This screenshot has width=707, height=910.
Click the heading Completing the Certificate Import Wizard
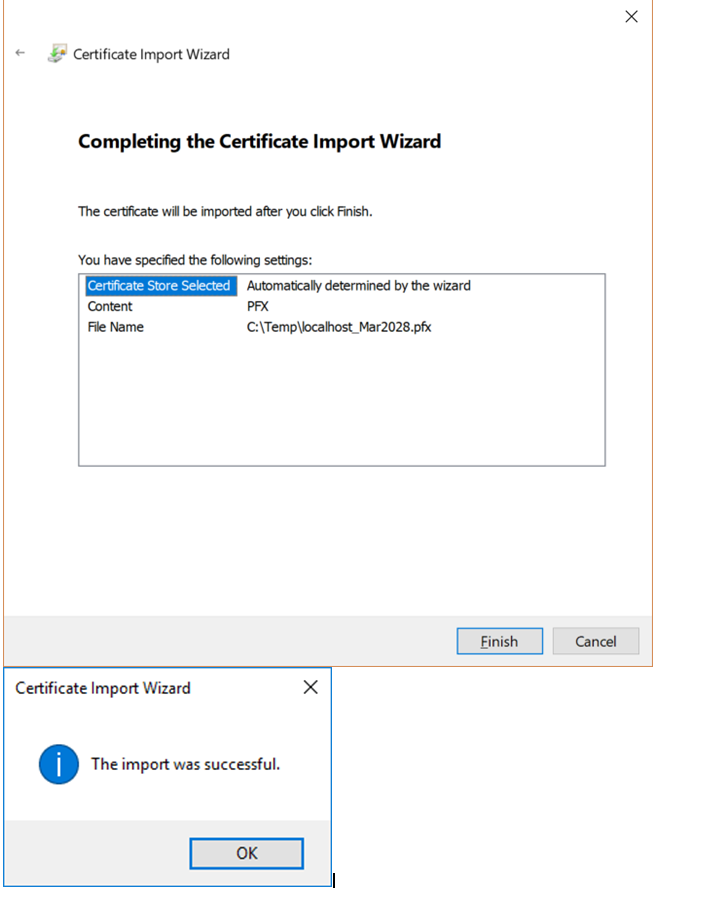click(x=259, y=142)
